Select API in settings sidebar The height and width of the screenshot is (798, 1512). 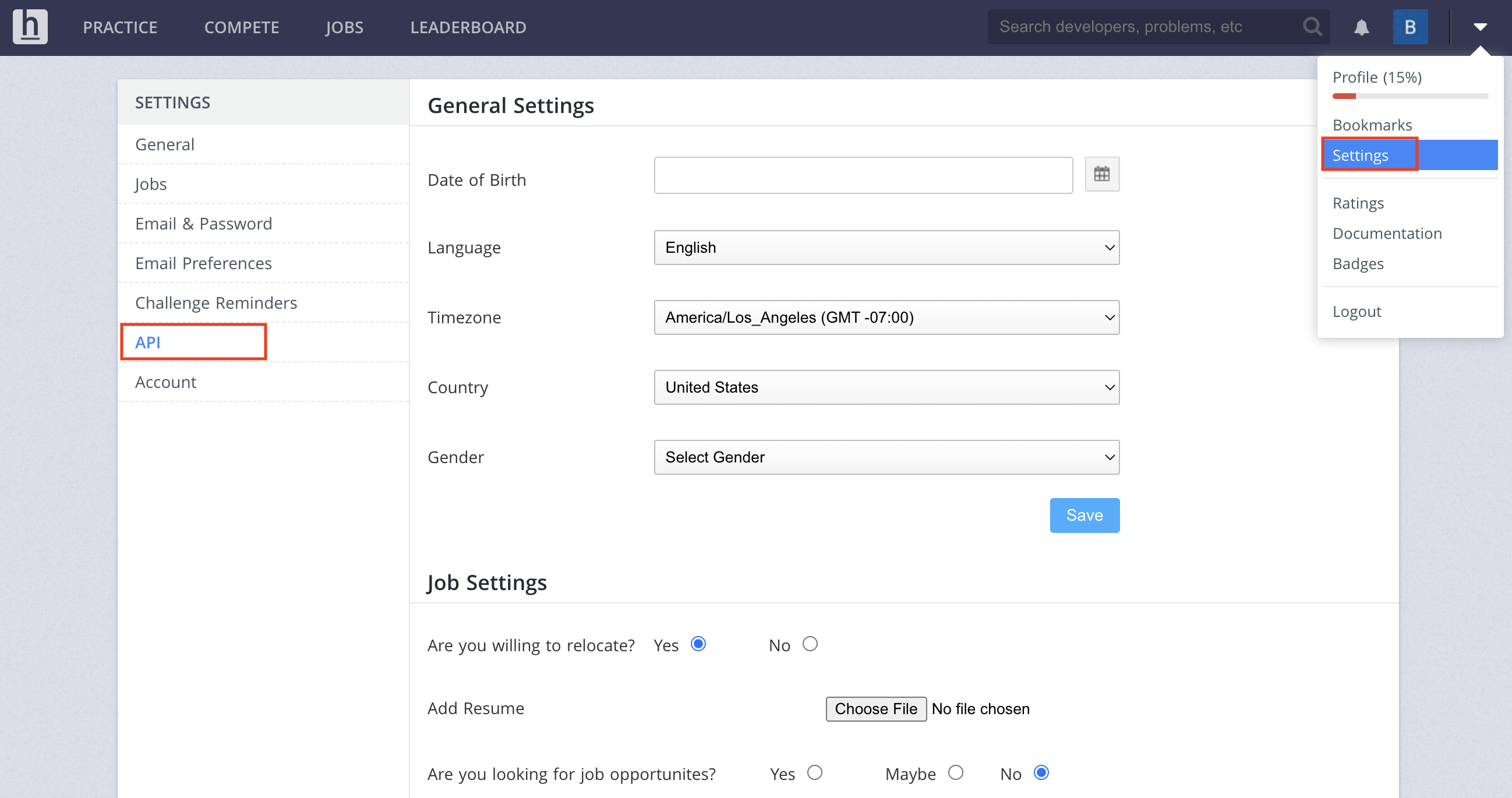148,342
